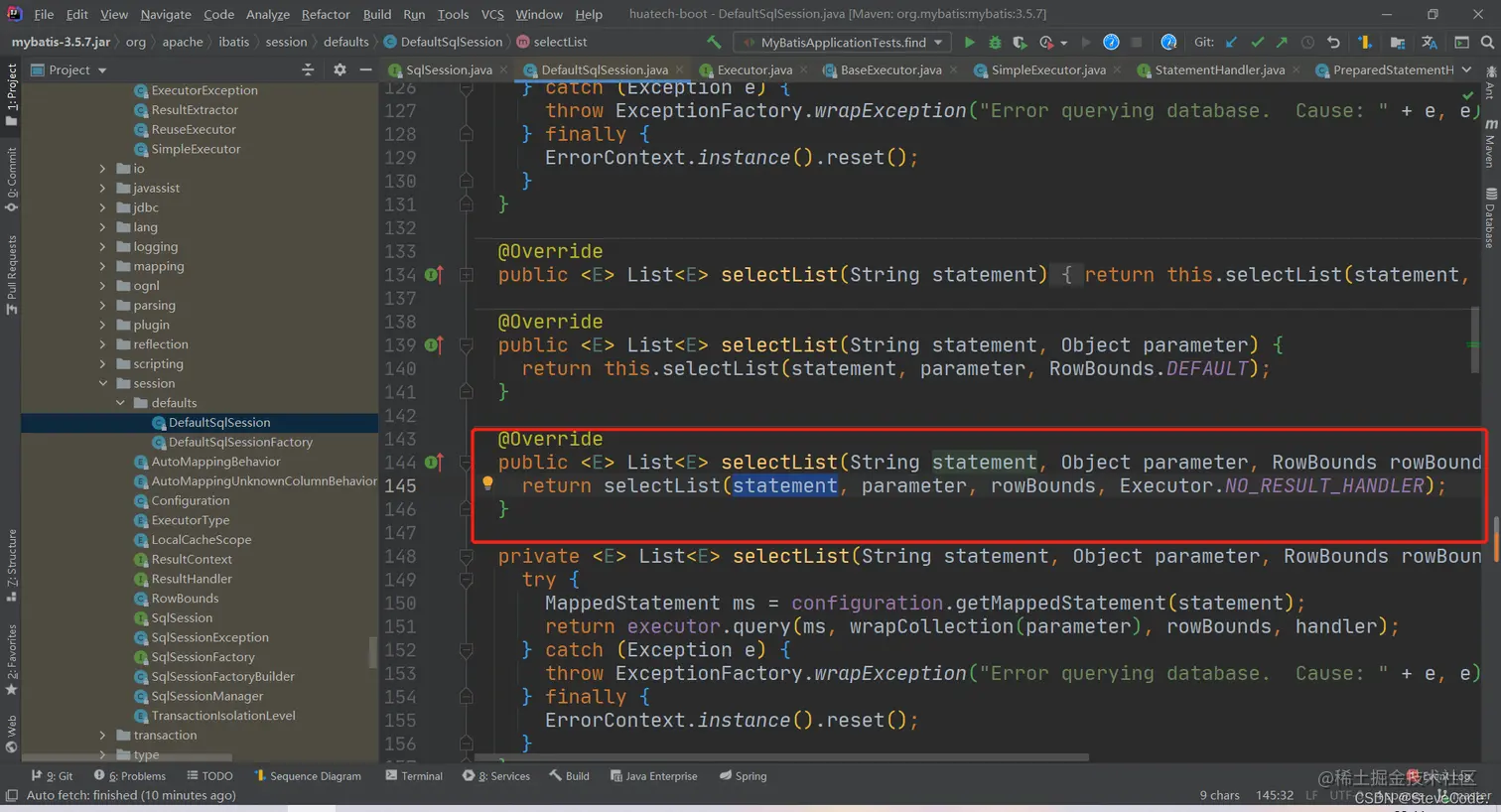The image size is (1501, 812).
Task: Open Project panel settings gear
Action: [x=340, y=69]
